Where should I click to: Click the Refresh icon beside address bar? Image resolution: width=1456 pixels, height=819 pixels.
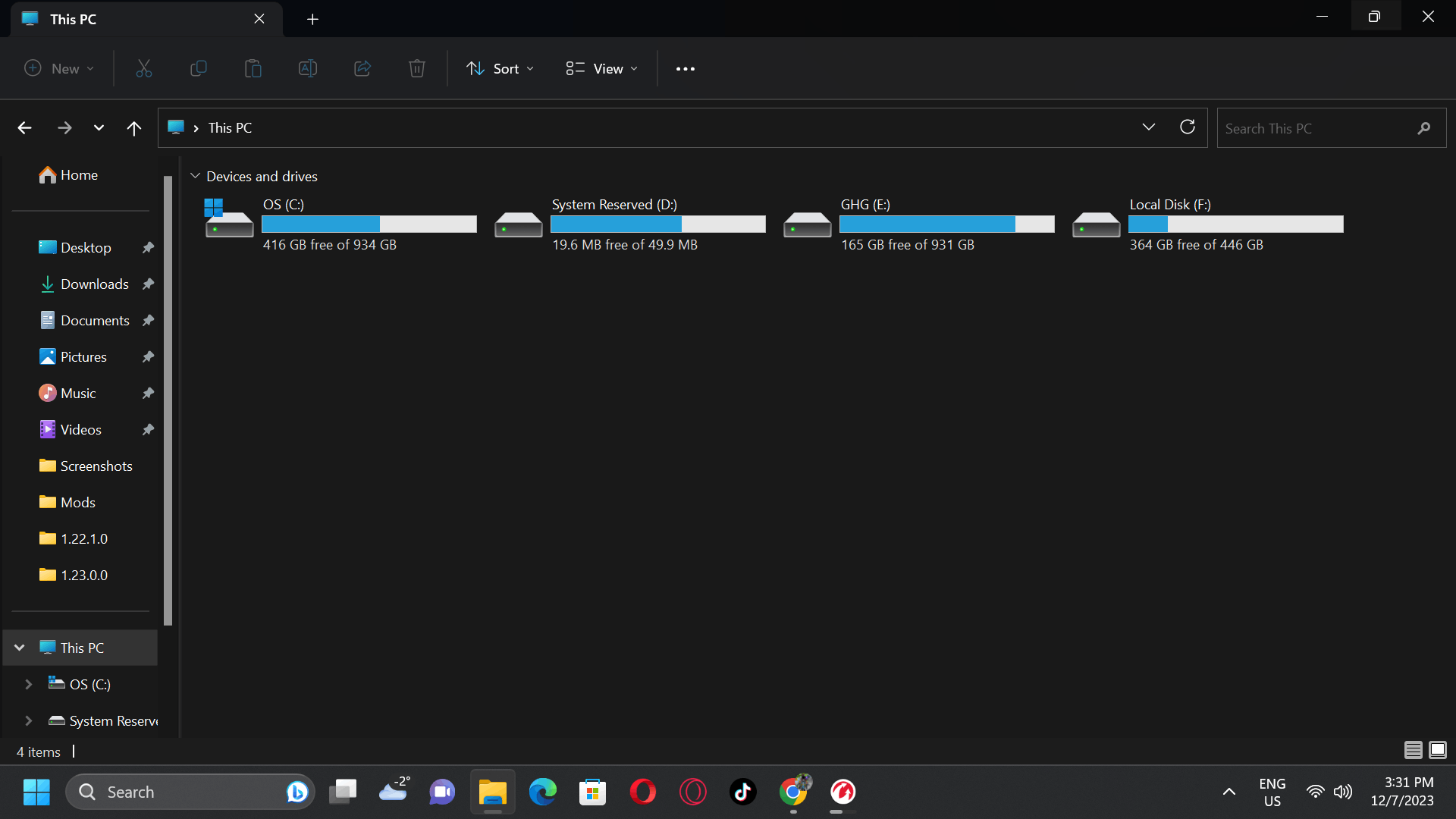(x=1188, y=127)
